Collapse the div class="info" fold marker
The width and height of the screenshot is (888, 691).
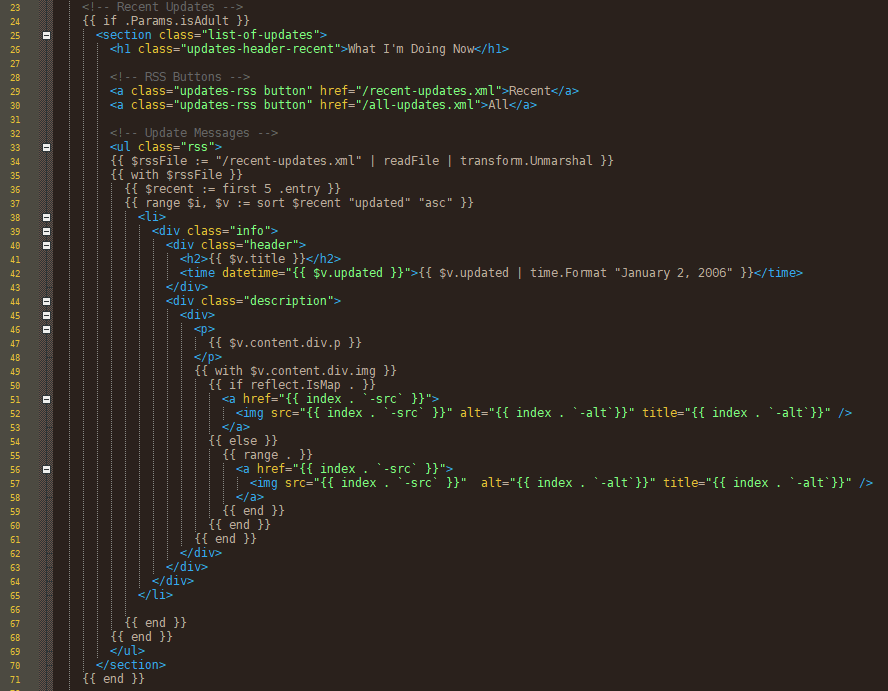point(46,230)
